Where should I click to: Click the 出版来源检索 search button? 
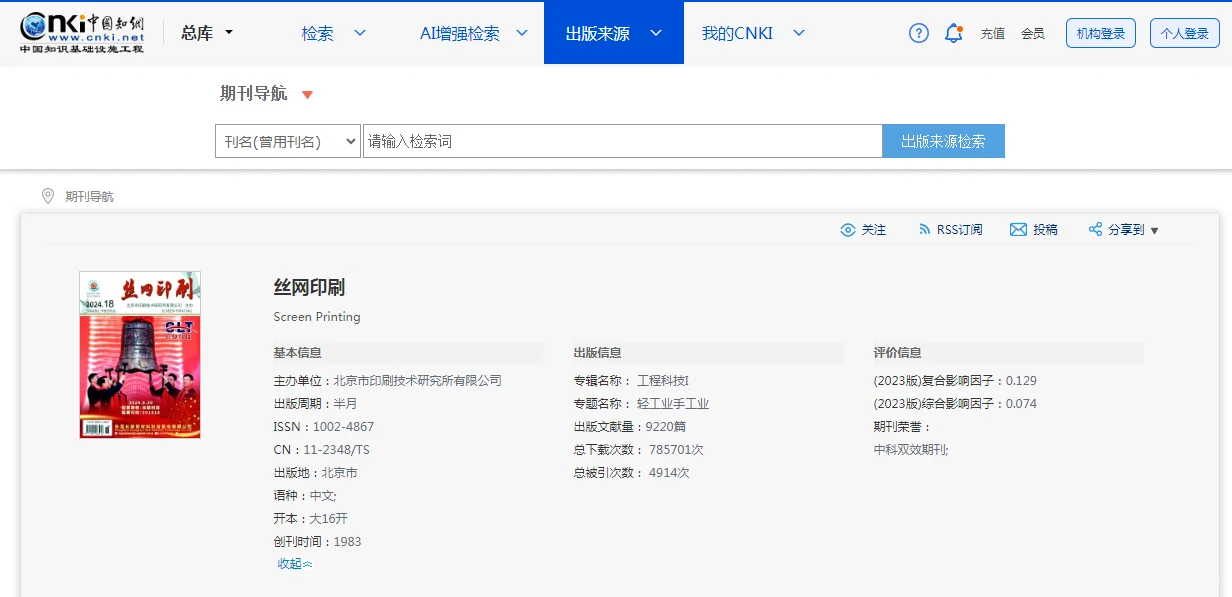(x=943, y=140)
